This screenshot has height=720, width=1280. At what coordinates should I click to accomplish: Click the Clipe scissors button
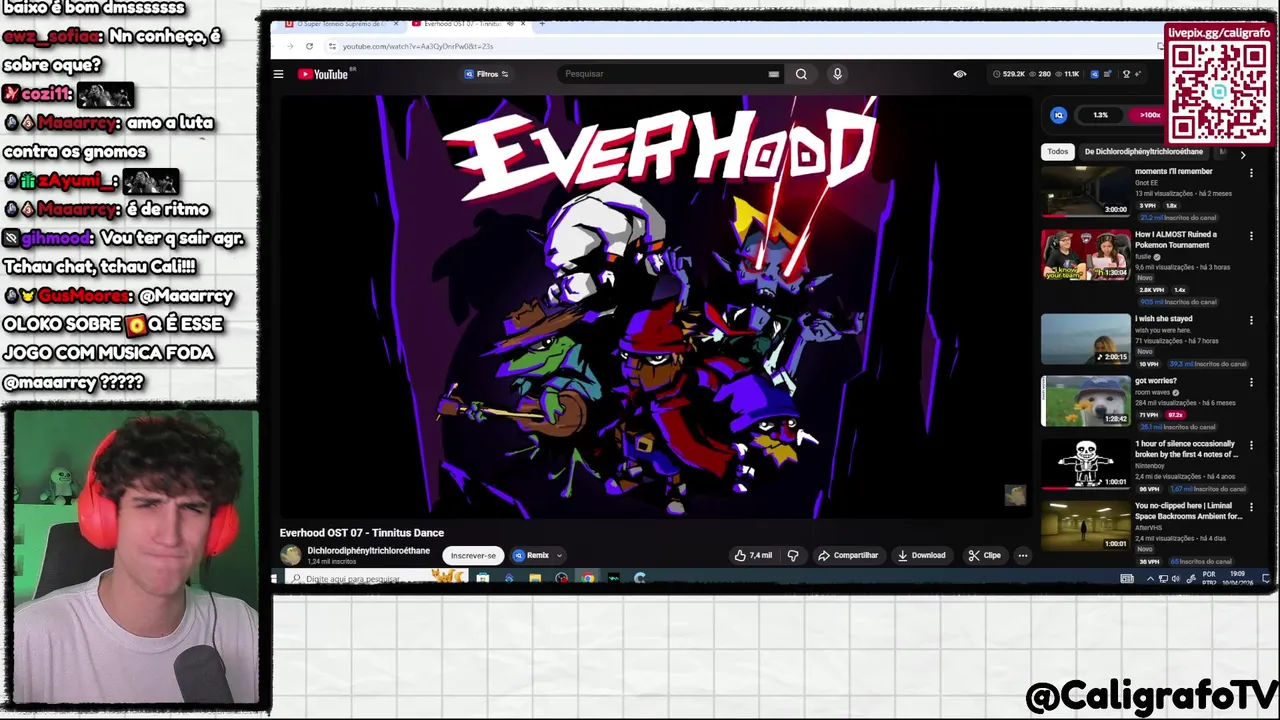984,556
